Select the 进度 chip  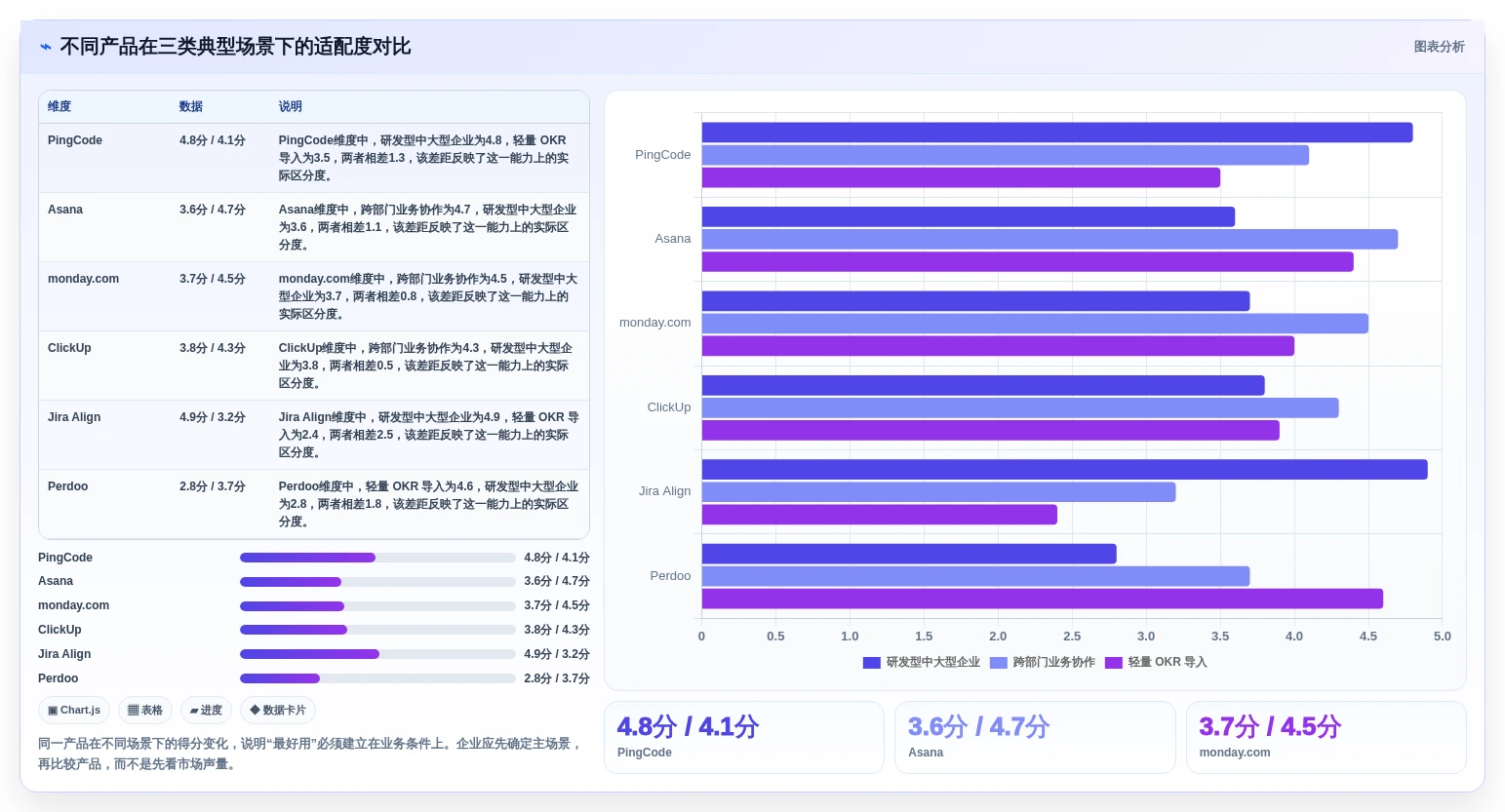[206, 710]
